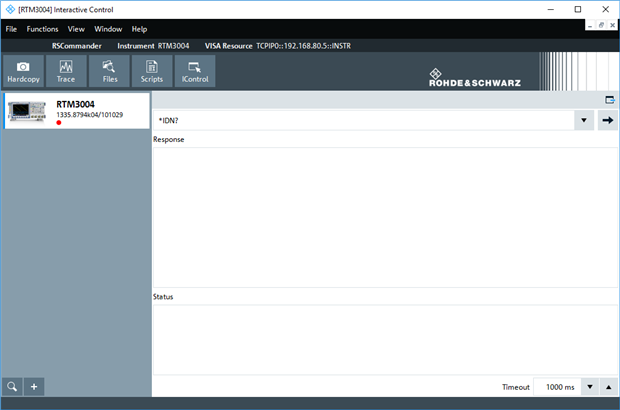620x410 pixels.
Task: Open the Window menu
Action: click(x=108, y=29)
